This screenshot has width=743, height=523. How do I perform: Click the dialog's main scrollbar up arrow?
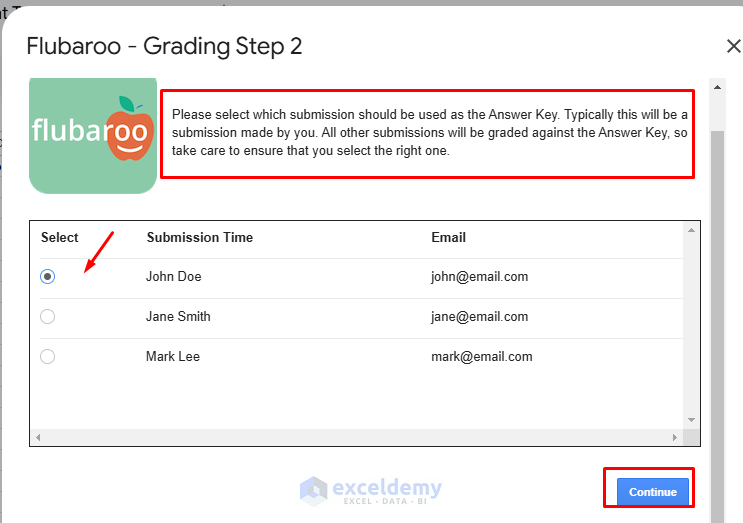tap(717, 87)
